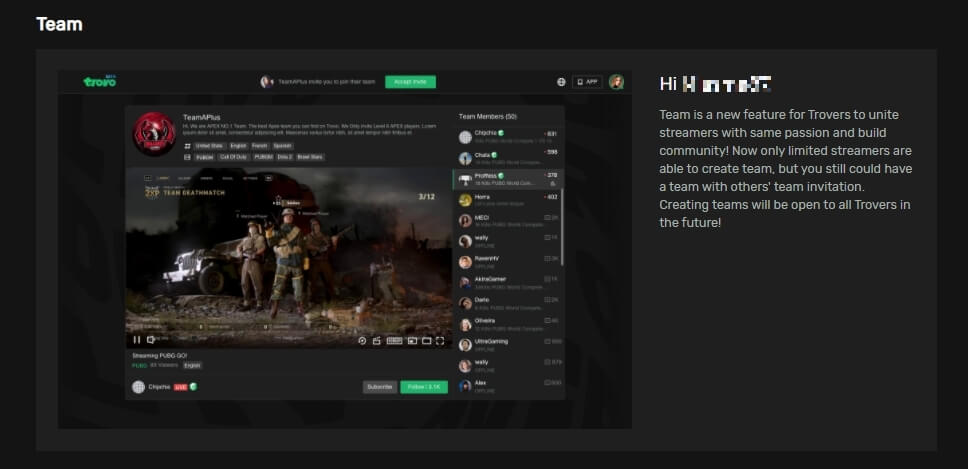This screenshot has width=968, height=469.
Task: Click the Call Of Duty game tag
Action: click(x=234, y=157)
